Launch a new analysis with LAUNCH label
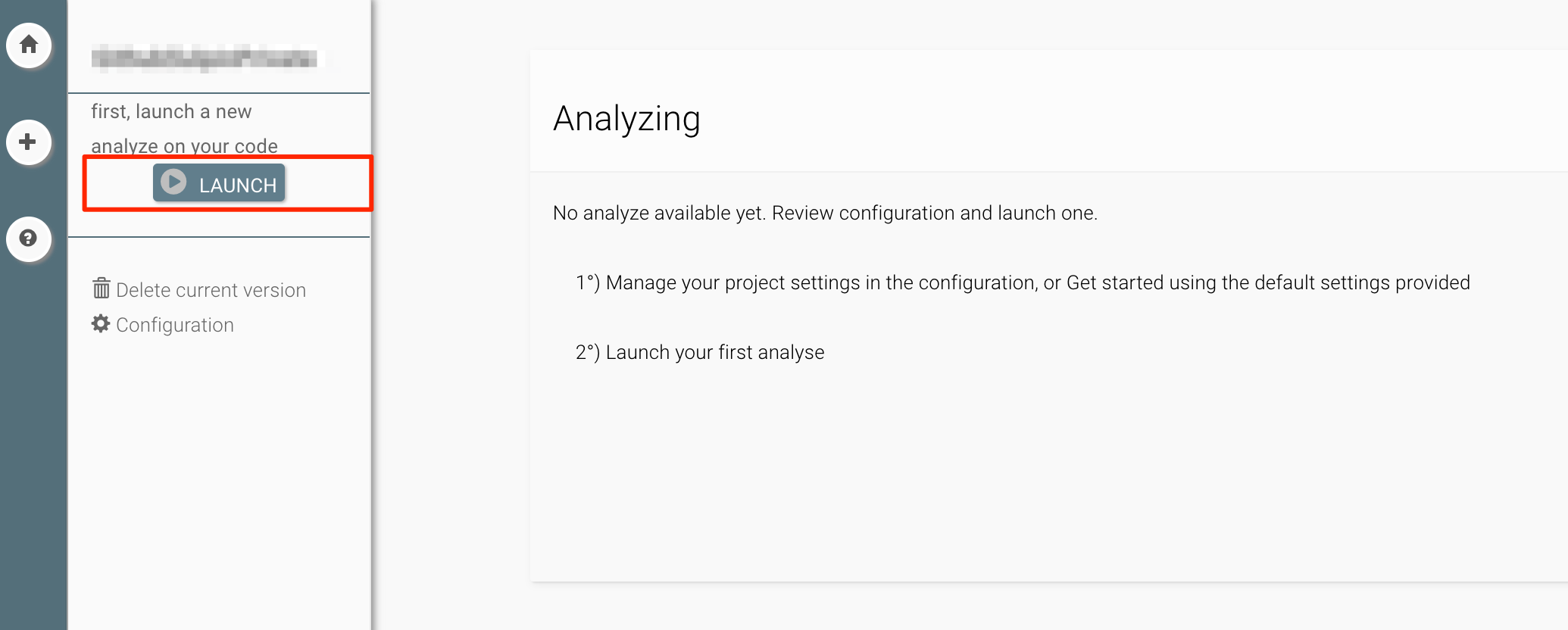 coord(237,185)
